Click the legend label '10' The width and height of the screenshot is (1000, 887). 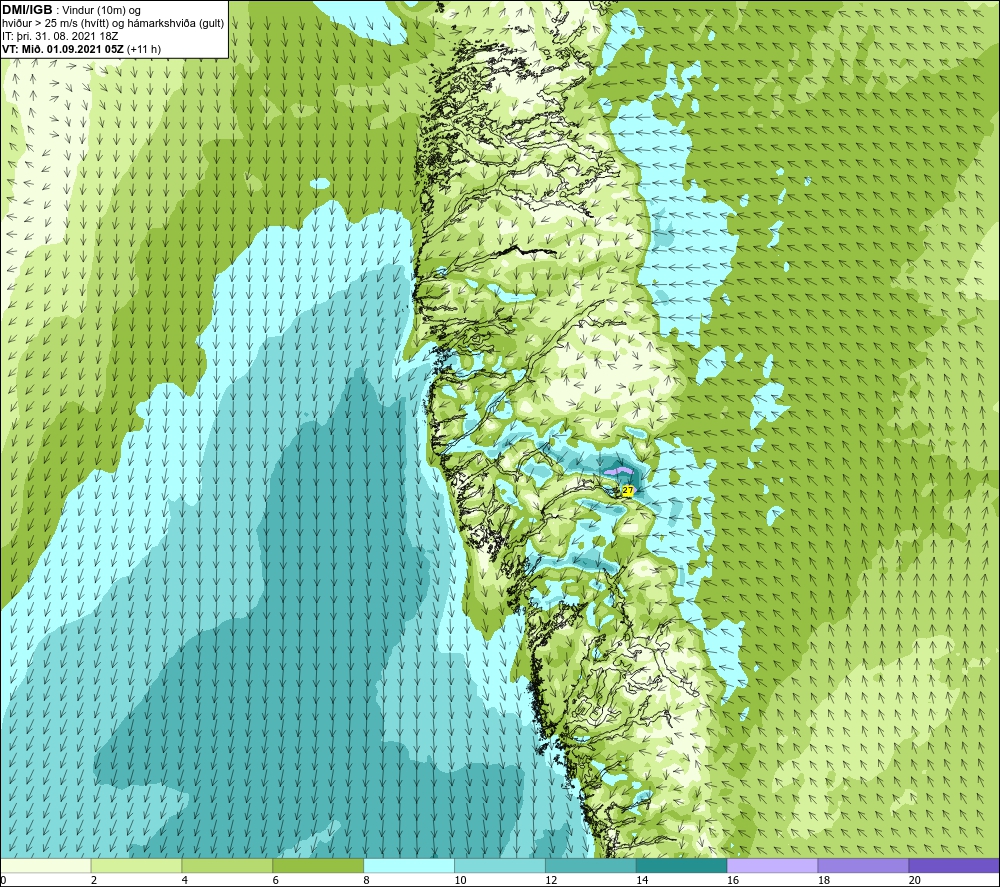tap(460, 881)
